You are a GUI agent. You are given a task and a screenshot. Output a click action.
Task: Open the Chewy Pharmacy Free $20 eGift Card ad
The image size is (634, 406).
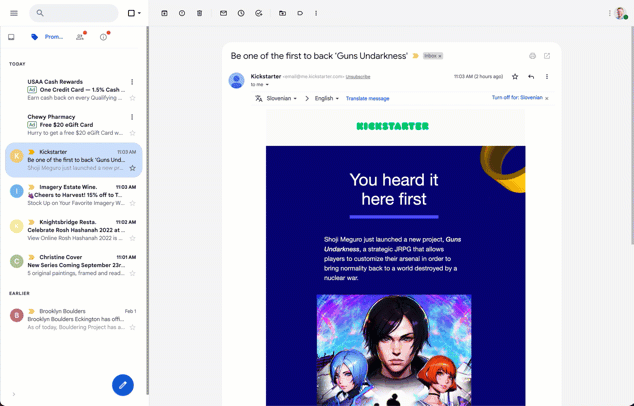click(x=74, y=125)
